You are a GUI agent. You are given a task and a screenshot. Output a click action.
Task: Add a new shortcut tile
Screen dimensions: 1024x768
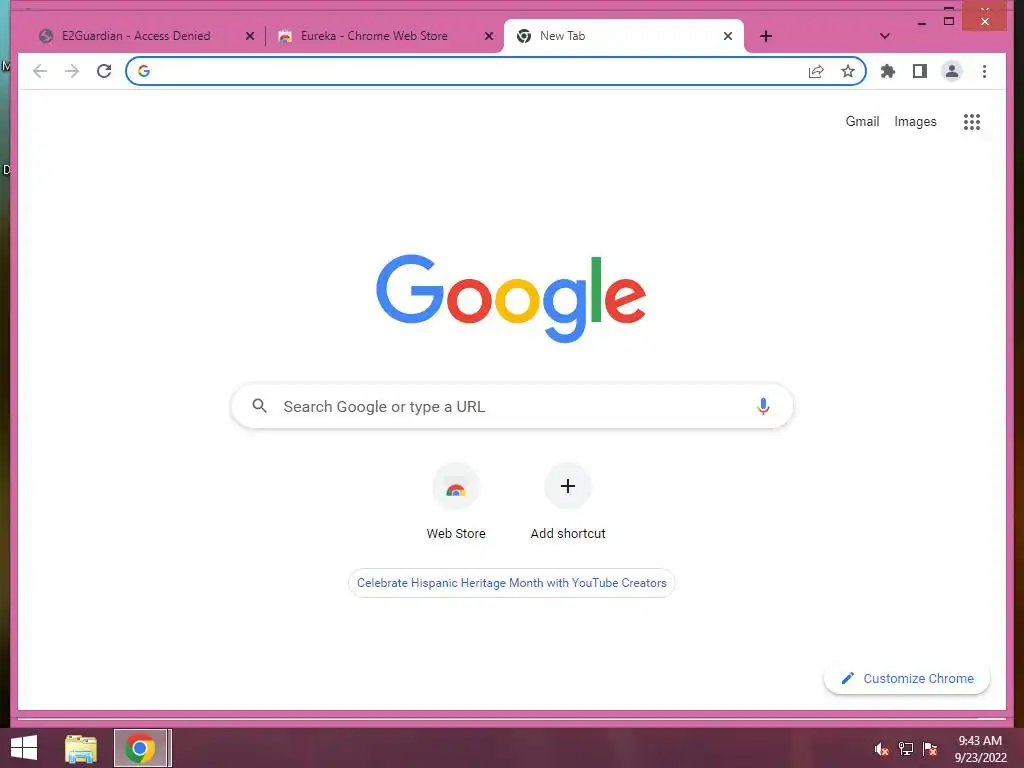click(x=568, y=502)
